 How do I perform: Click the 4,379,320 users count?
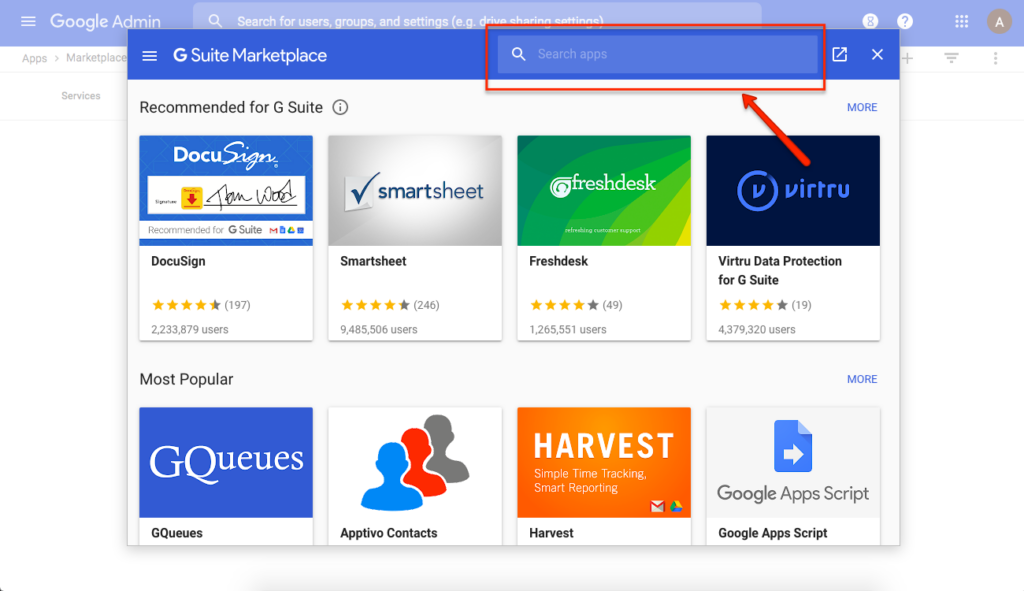pyautogui.click(x=757, y=330)
